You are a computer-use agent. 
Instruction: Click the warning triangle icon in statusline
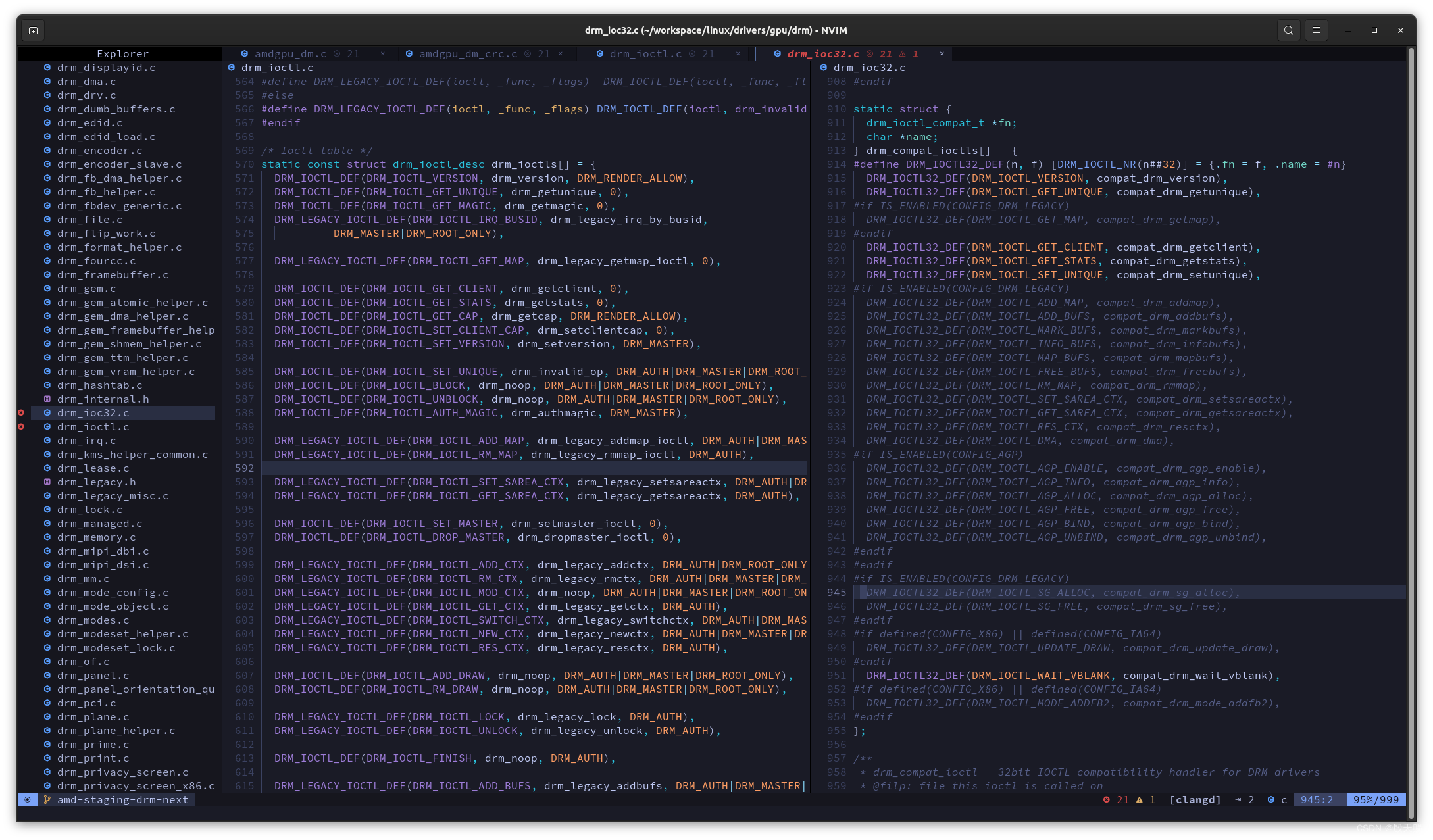(x=1140, y=800)
